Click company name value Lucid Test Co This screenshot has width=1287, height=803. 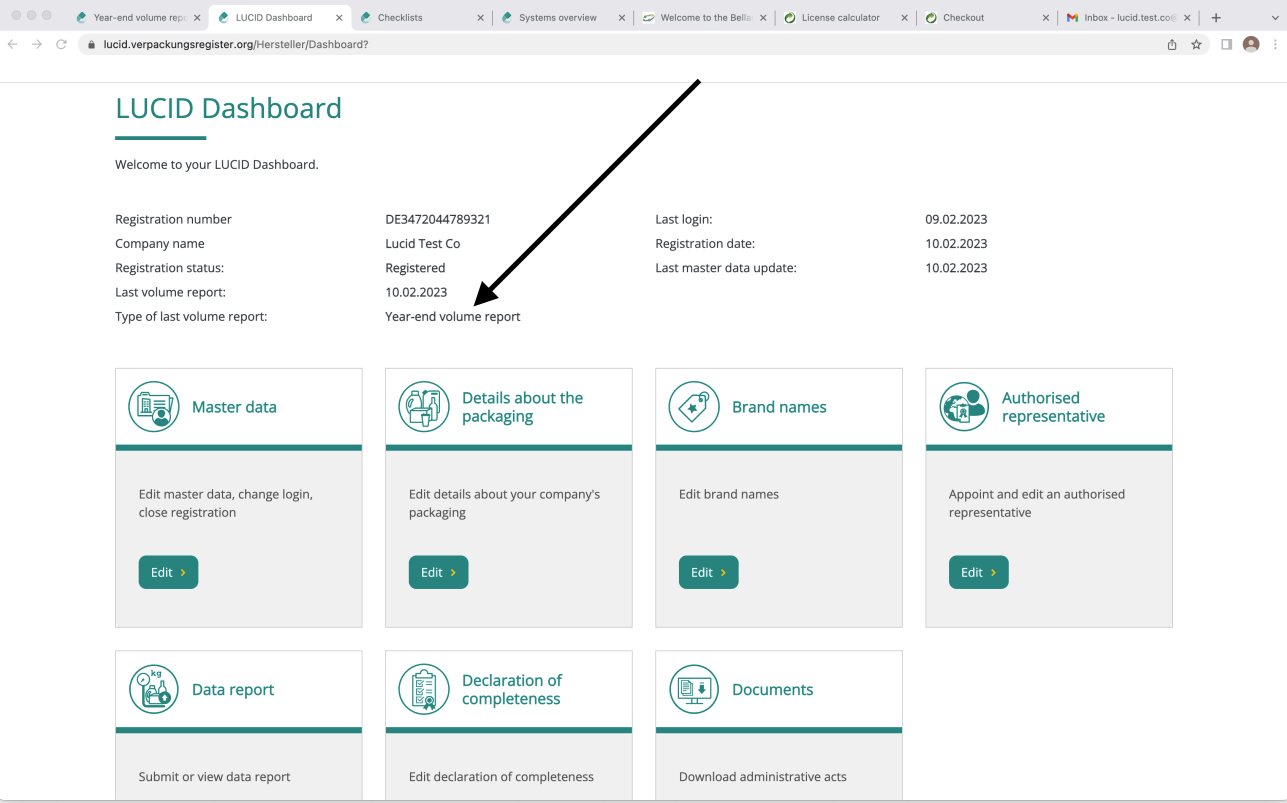[x=423, y=243]
